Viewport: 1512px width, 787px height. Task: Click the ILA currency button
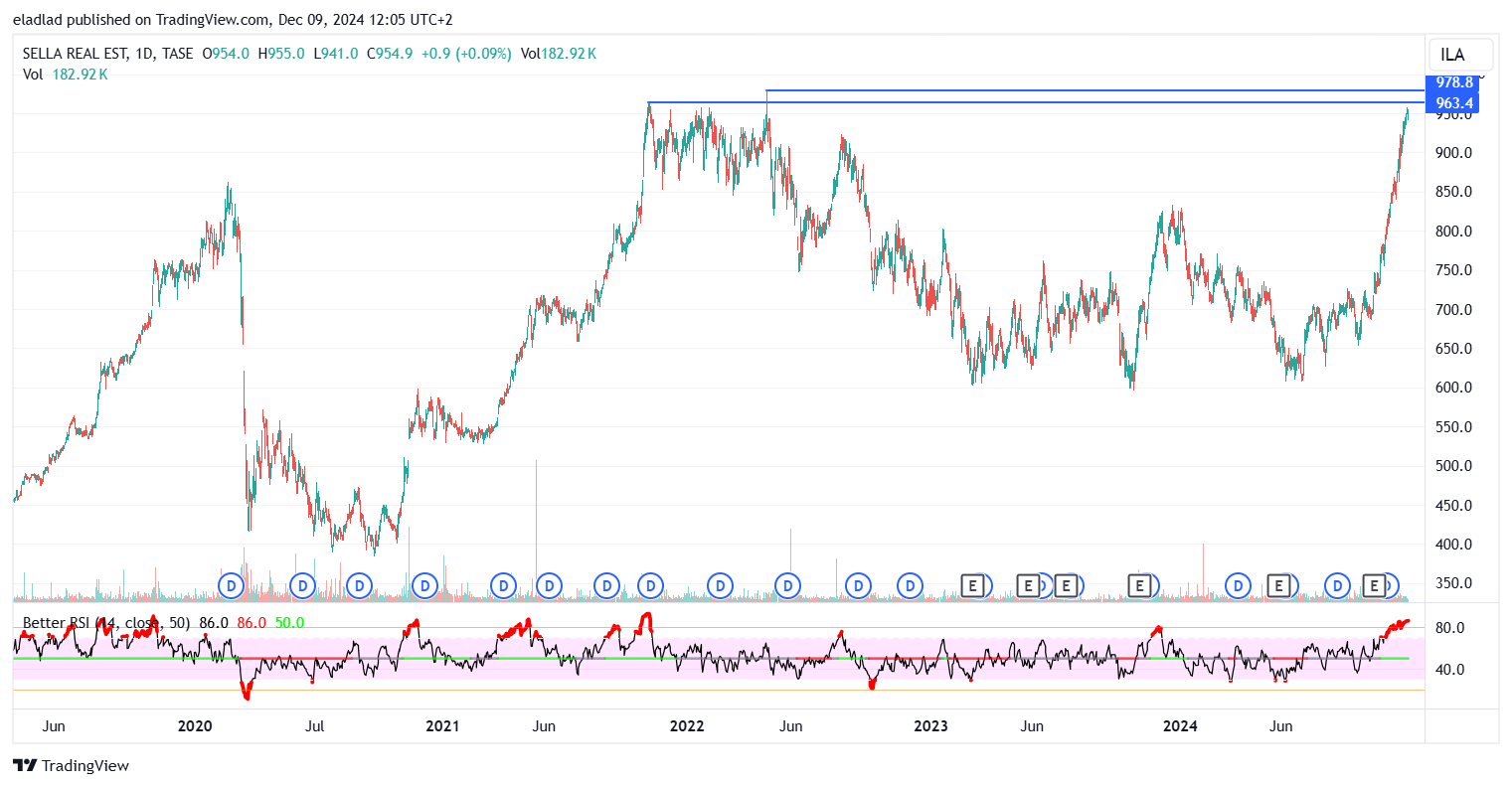1459,55
